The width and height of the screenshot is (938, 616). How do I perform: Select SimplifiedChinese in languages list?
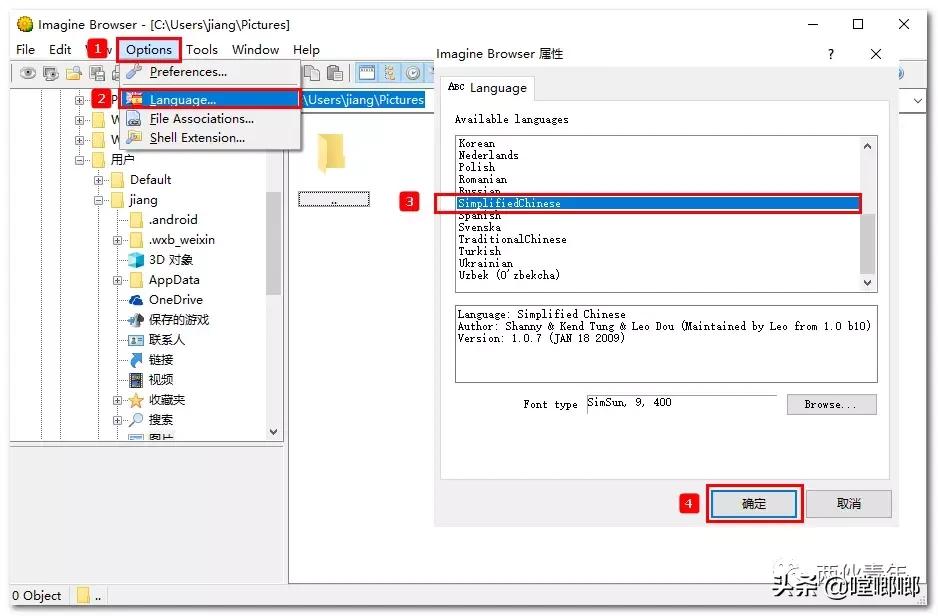tap(657, 203)
